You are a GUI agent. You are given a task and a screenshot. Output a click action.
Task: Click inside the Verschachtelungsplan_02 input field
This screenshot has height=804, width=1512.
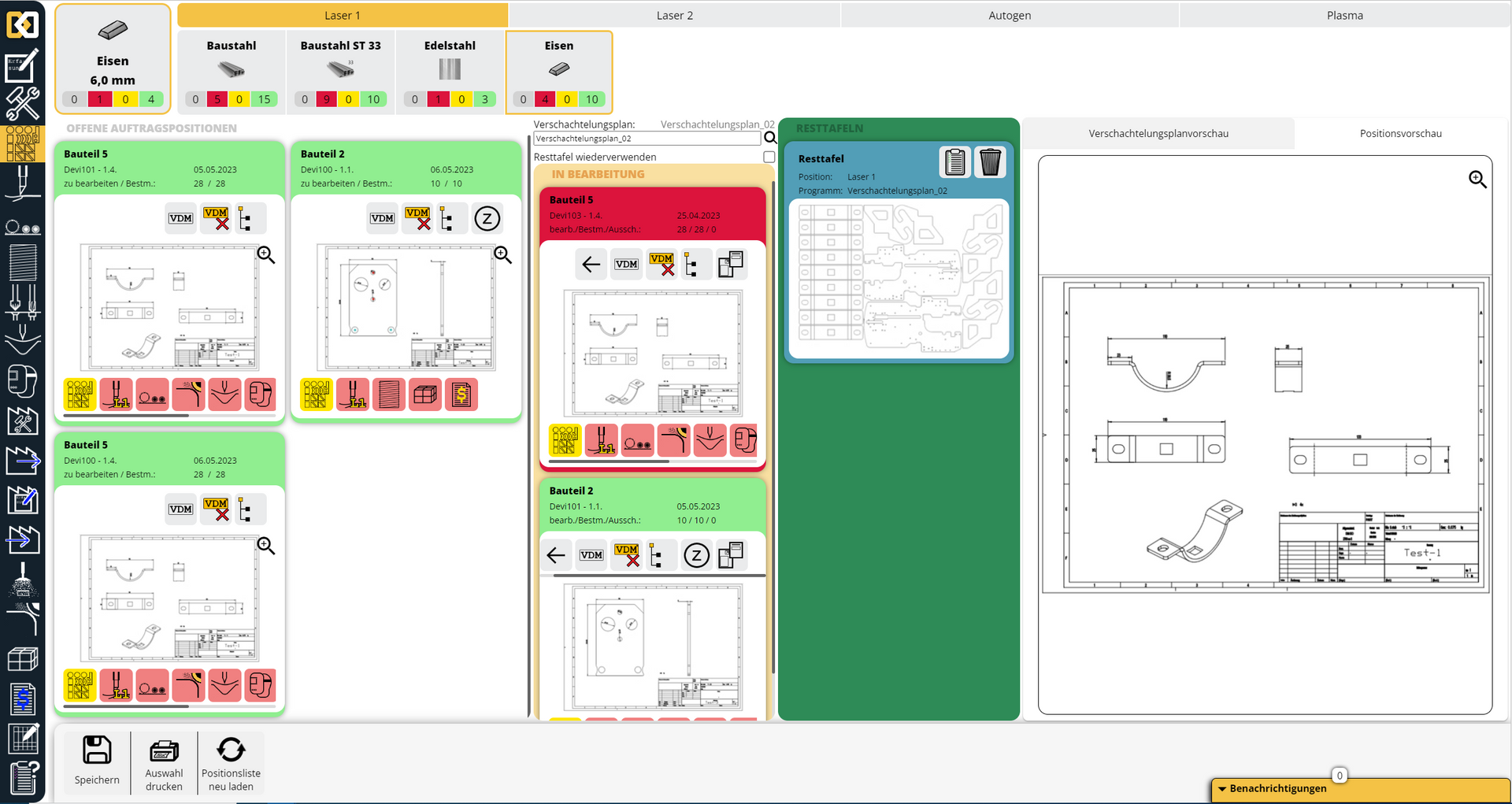tap(646, 138)
